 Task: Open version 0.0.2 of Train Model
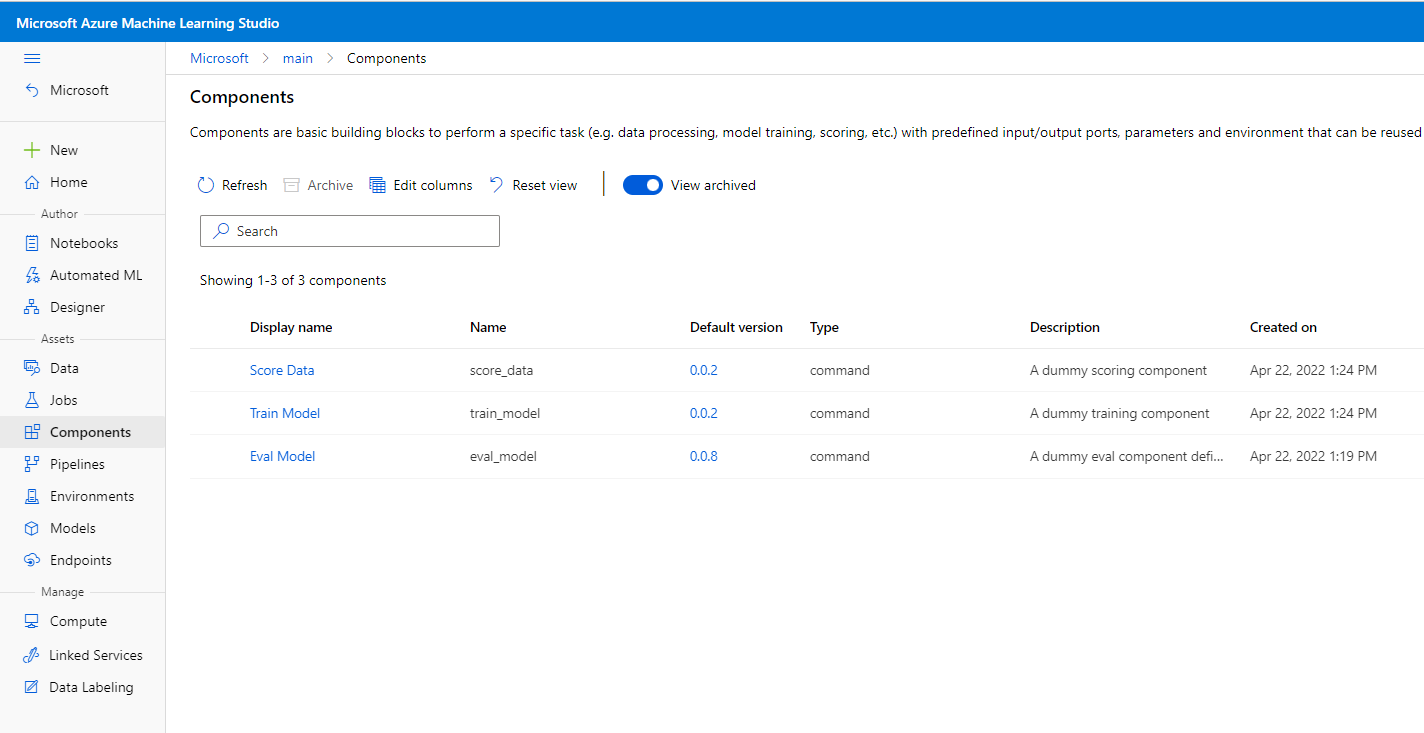click(704, 413)
